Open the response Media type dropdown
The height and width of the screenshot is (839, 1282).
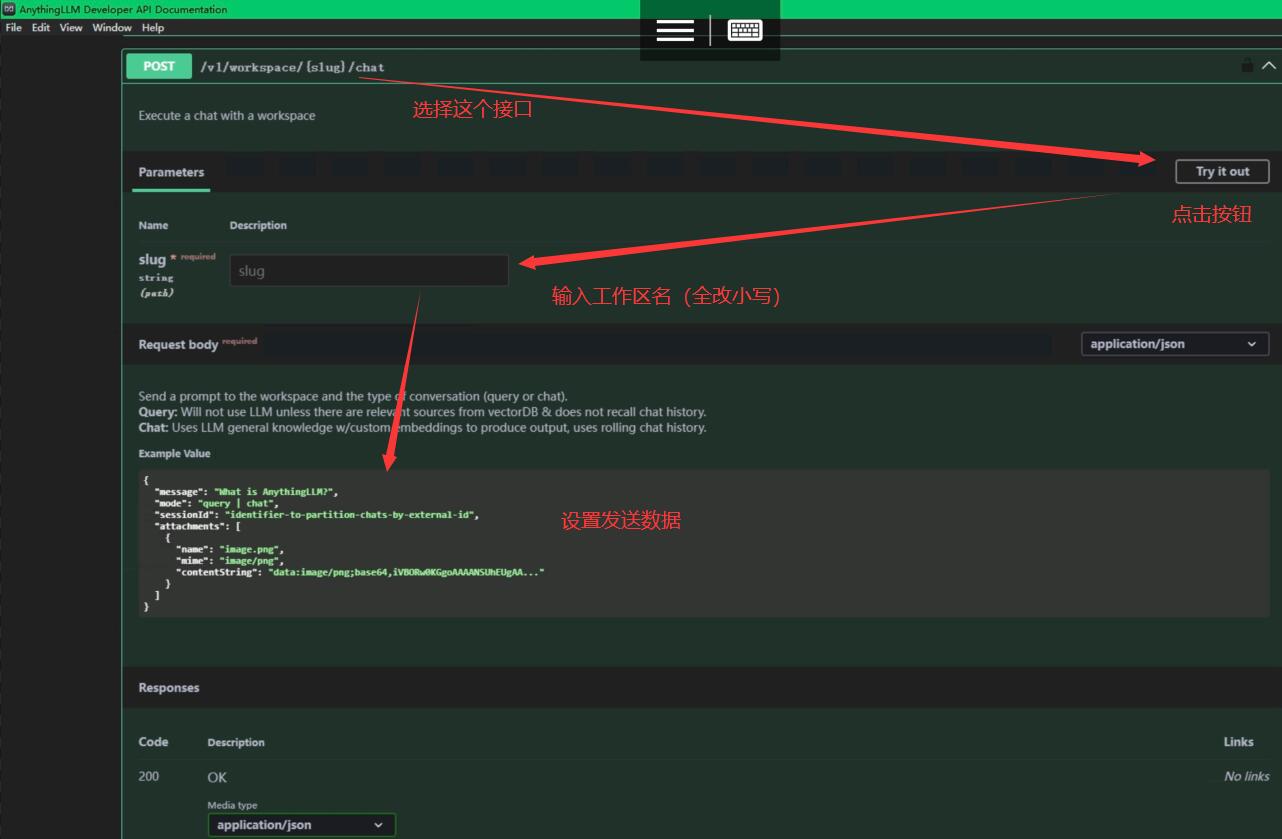(x=301, y=825)
